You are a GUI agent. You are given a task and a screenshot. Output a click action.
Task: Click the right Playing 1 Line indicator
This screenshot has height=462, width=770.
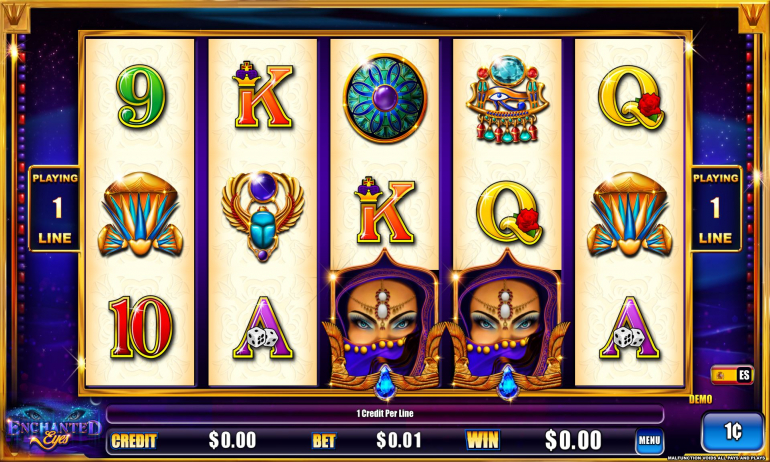pos(715,209)
